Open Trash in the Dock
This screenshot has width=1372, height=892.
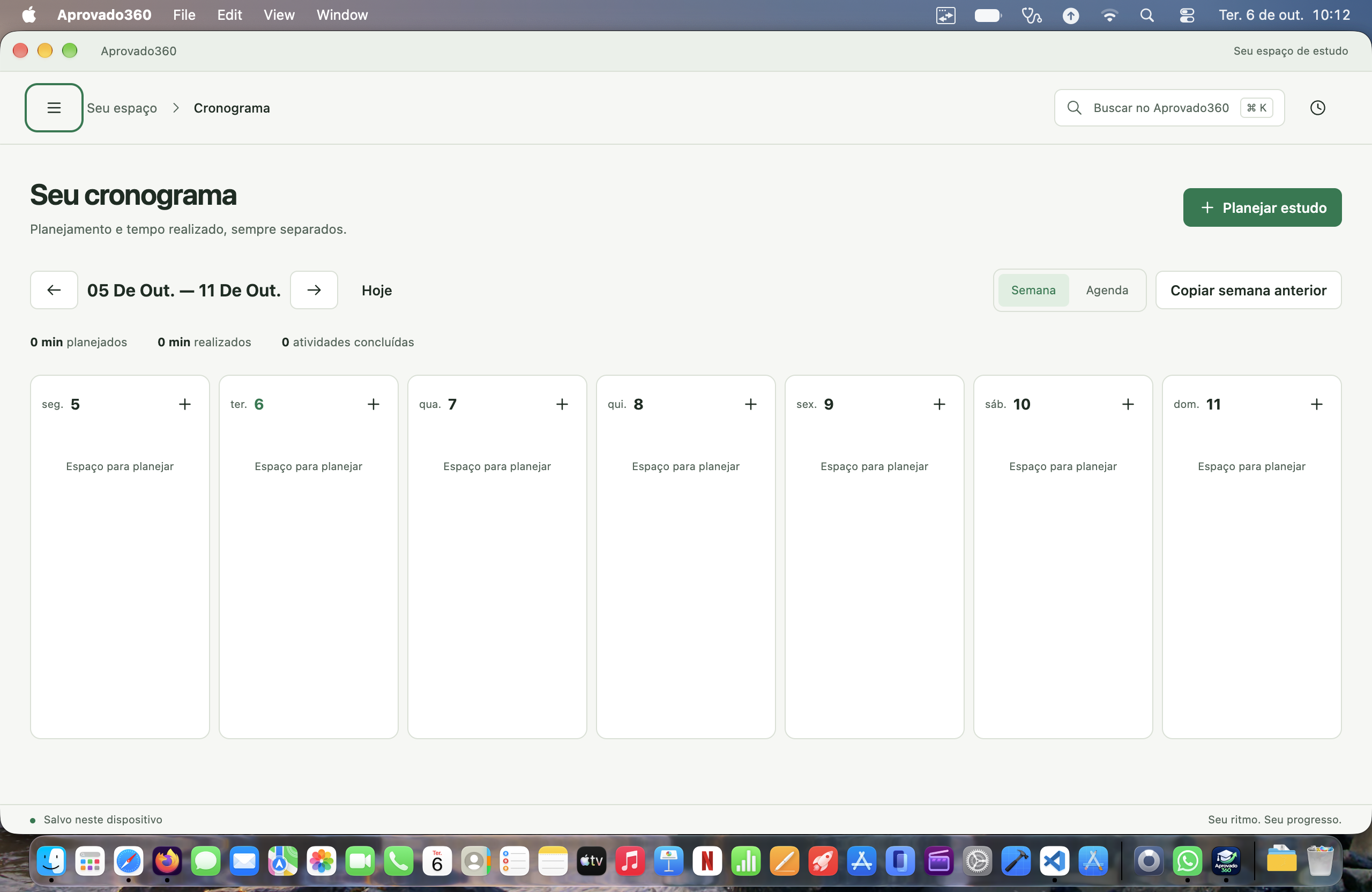click(x=1319, y=861)
